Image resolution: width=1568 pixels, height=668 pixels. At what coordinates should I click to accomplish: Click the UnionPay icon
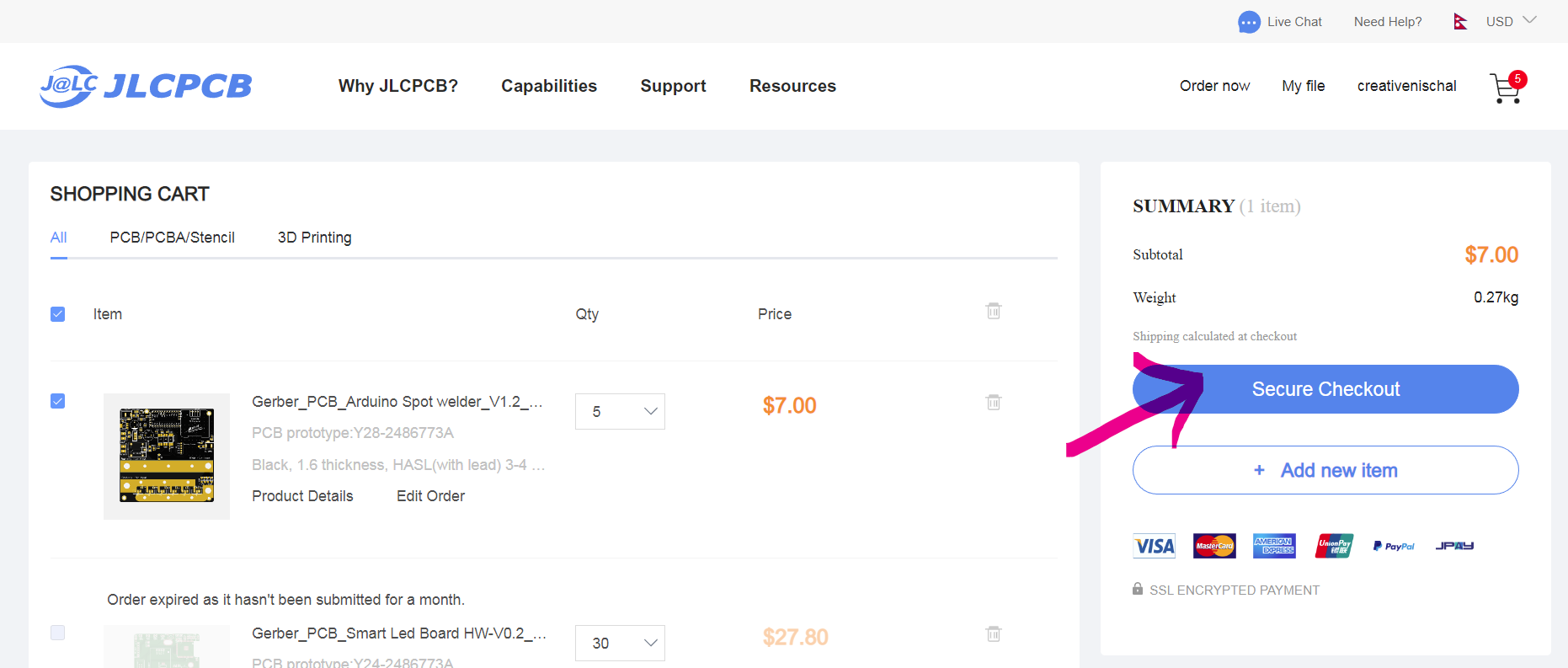coord(1335,546)
